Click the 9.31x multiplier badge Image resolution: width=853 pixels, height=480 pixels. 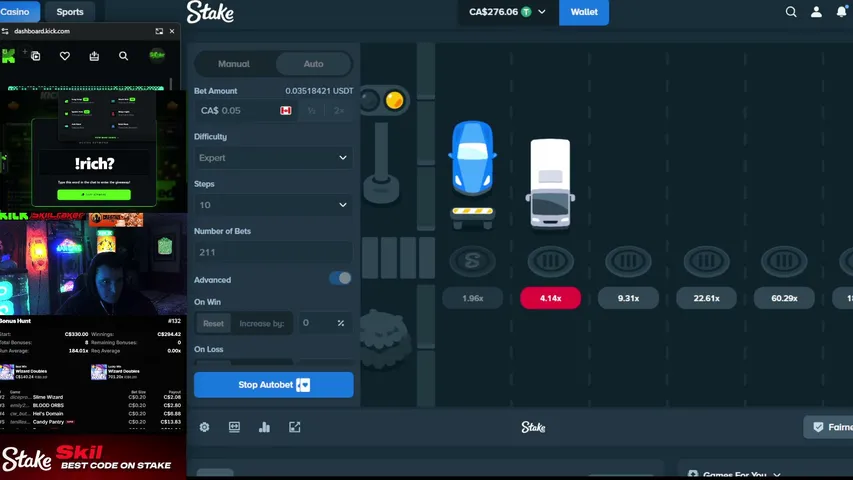click(628, 298)
